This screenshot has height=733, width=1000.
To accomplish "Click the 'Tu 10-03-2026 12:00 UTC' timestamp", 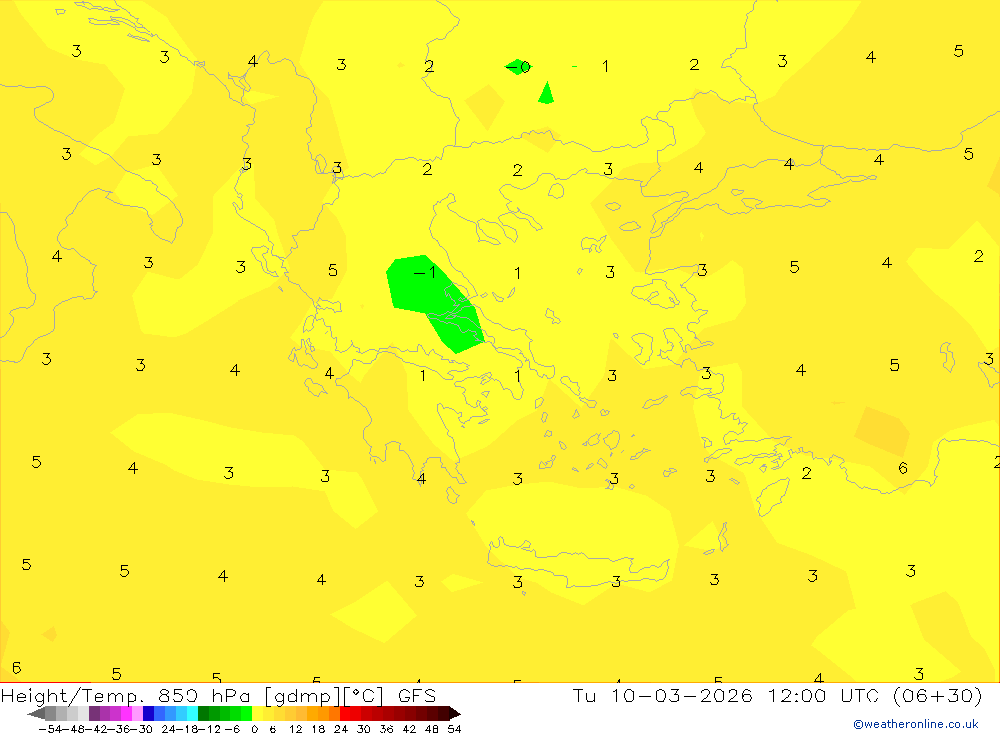I will click(725, 695).
